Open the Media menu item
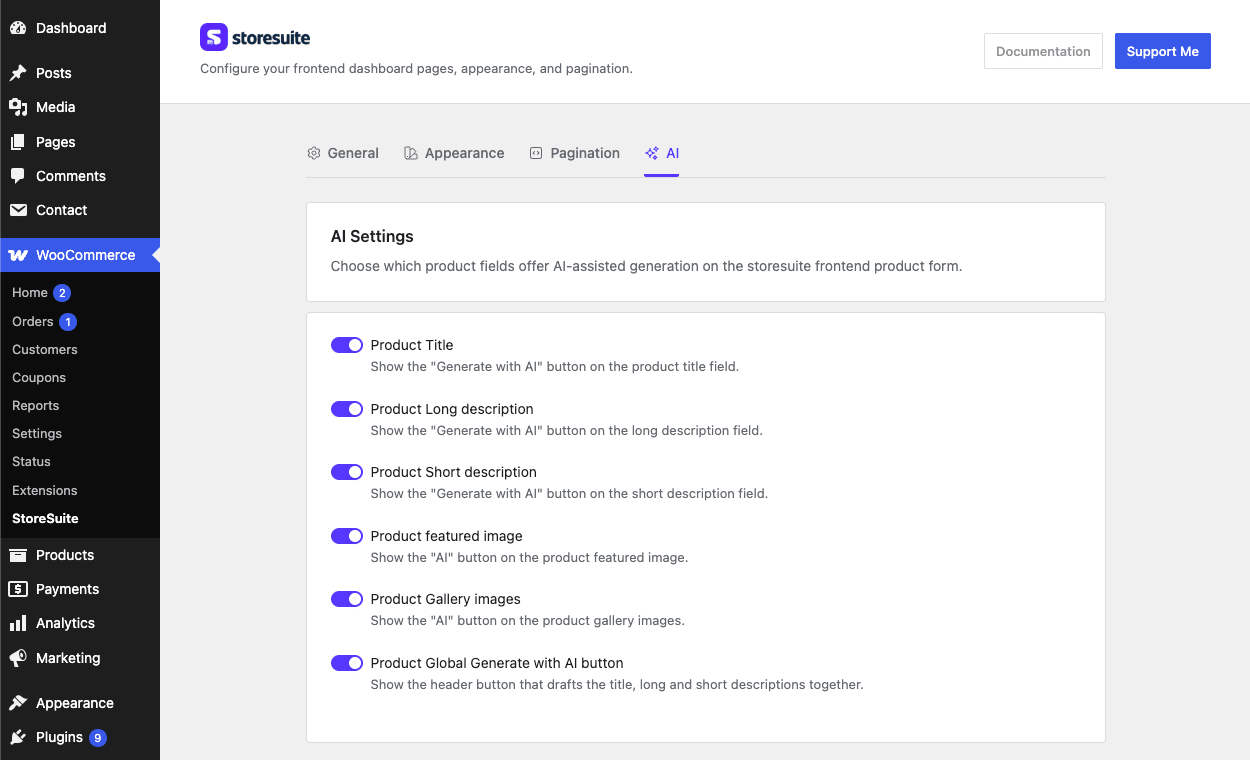Viewport: 1250px width, 760px height. click(x=80, y=107)
